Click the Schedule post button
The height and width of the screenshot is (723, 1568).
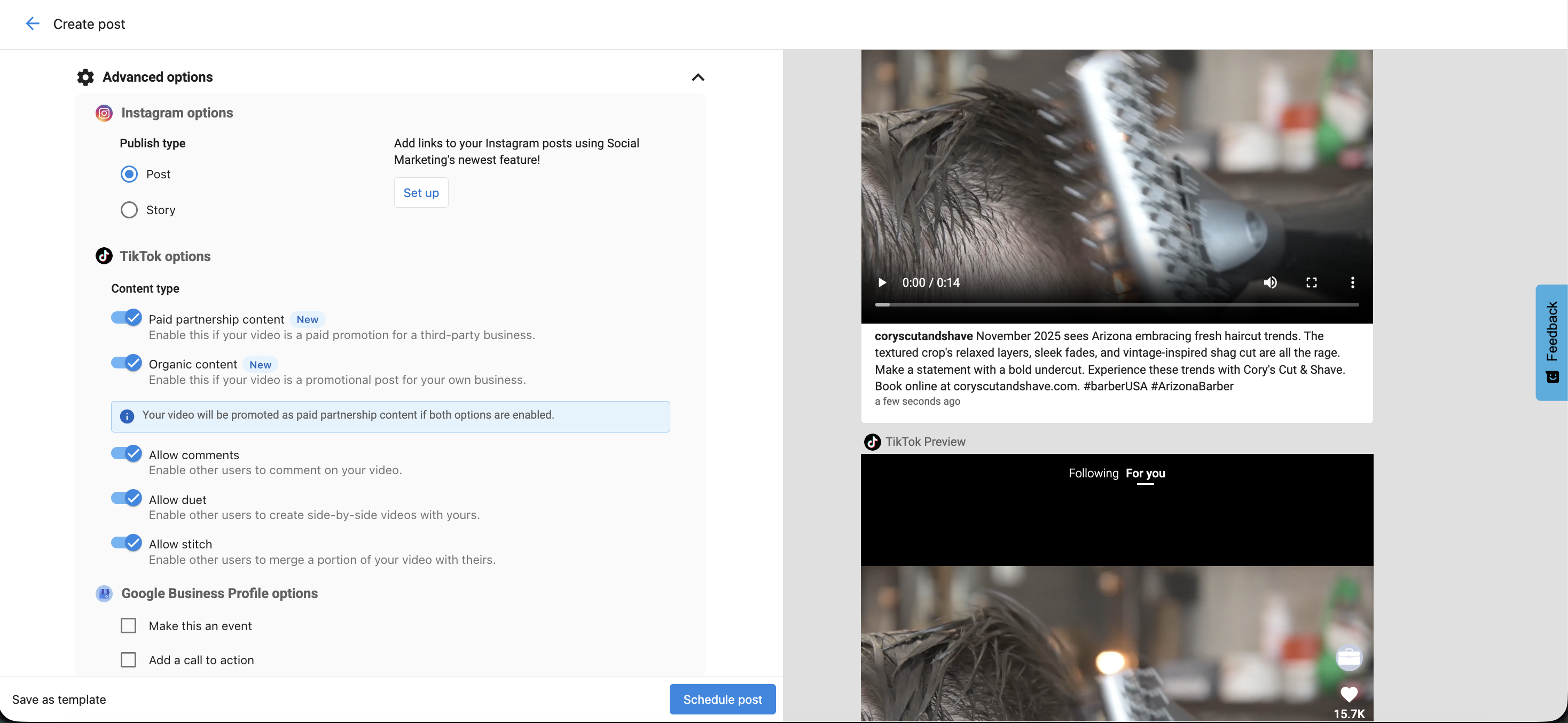[722, 698]
